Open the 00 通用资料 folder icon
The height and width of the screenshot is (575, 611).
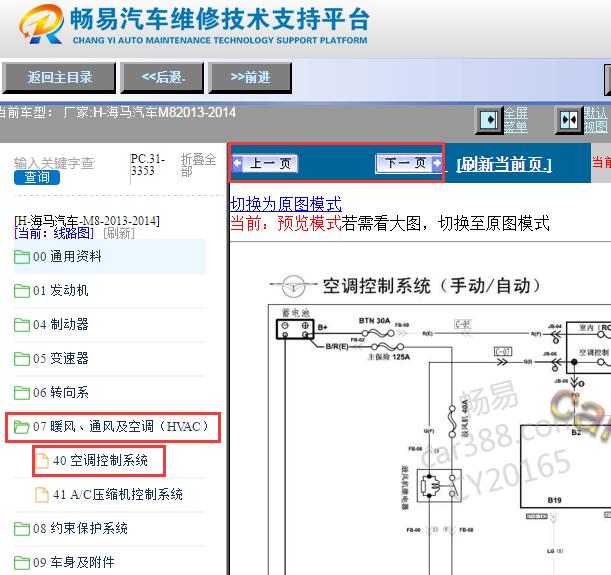22,257
